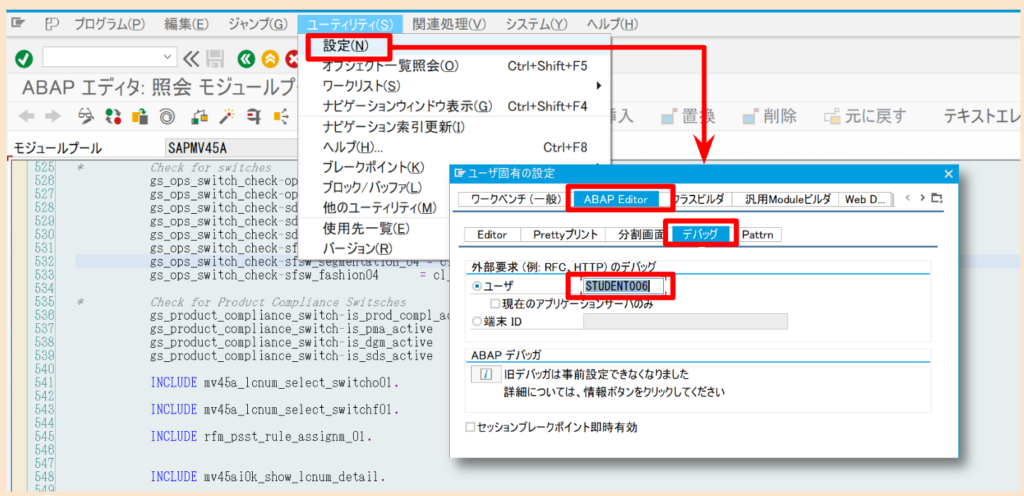Switch to the Editor sub-tab
Image resolution: width=1024 pixels, height=496 pixels.
click(x=492, y=235)
